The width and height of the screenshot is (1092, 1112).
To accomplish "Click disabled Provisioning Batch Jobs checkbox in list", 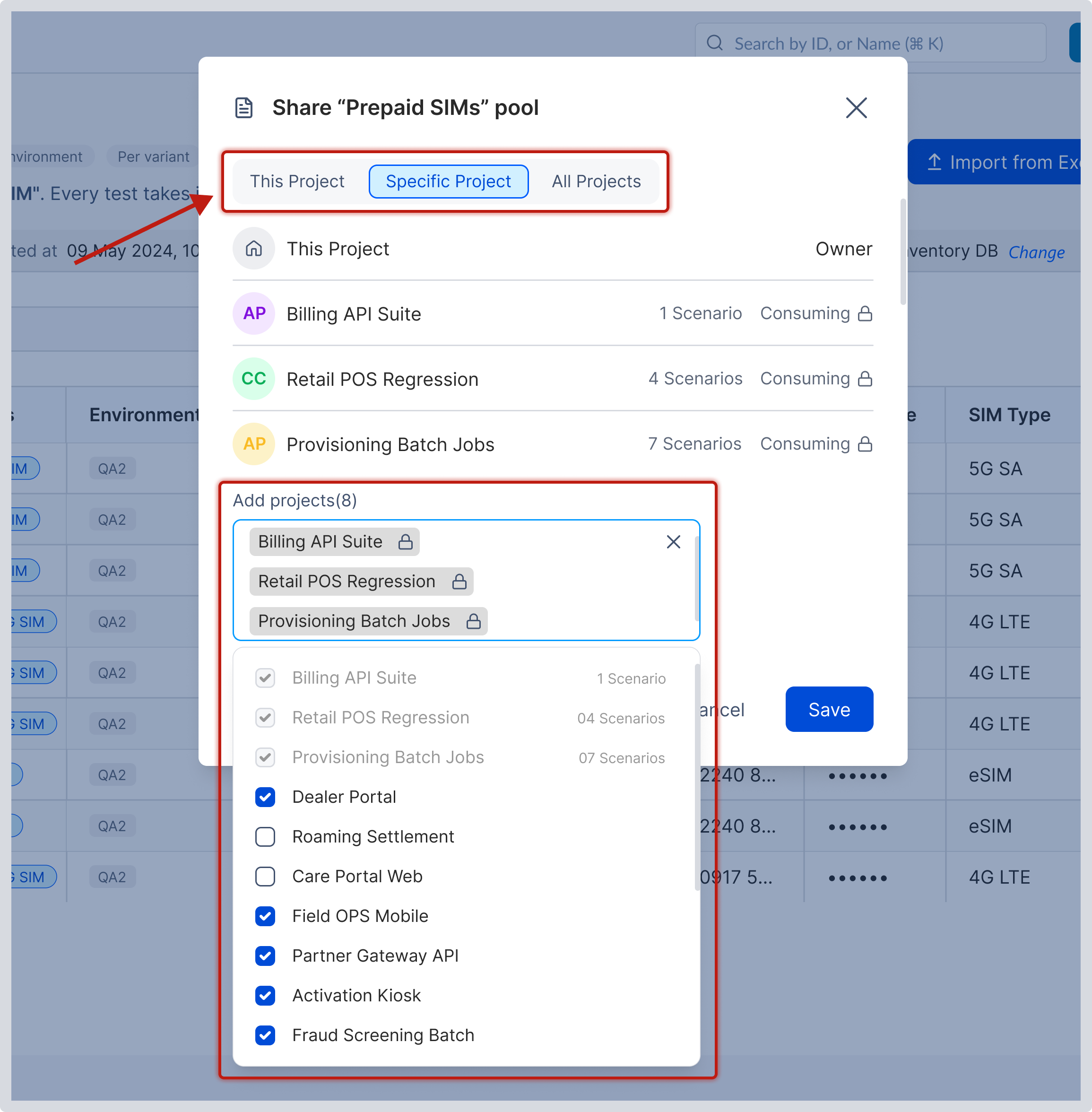I will (265, 757).
